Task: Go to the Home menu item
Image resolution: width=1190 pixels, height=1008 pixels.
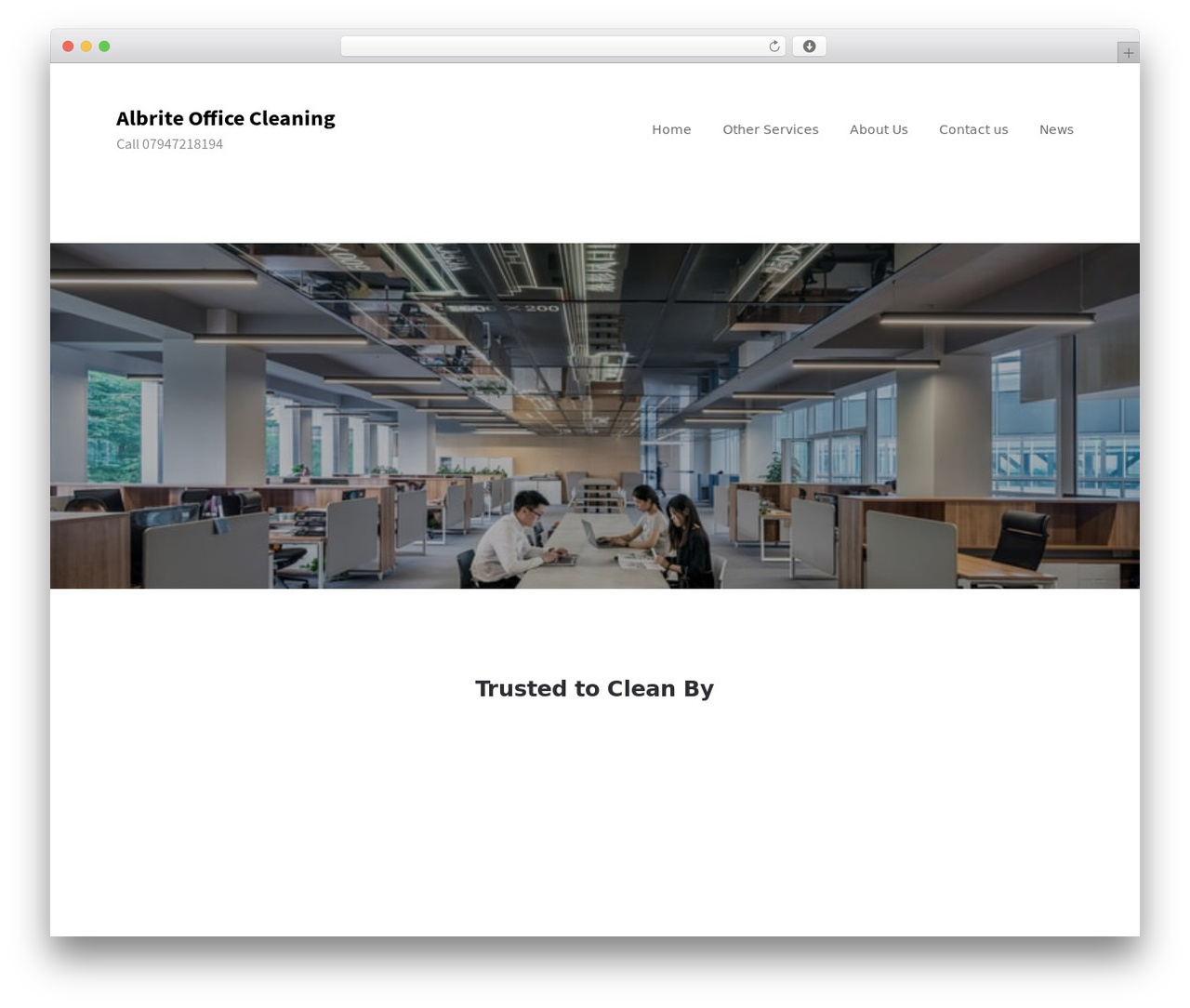Action: [x=671, y=129]
